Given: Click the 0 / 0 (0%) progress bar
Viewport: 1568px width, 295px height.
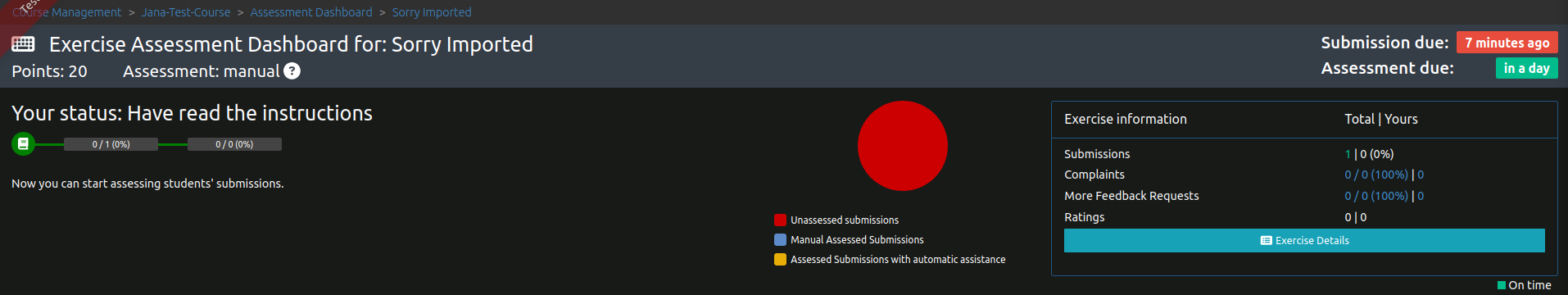Looking at the screenshot, I should 234,144.
